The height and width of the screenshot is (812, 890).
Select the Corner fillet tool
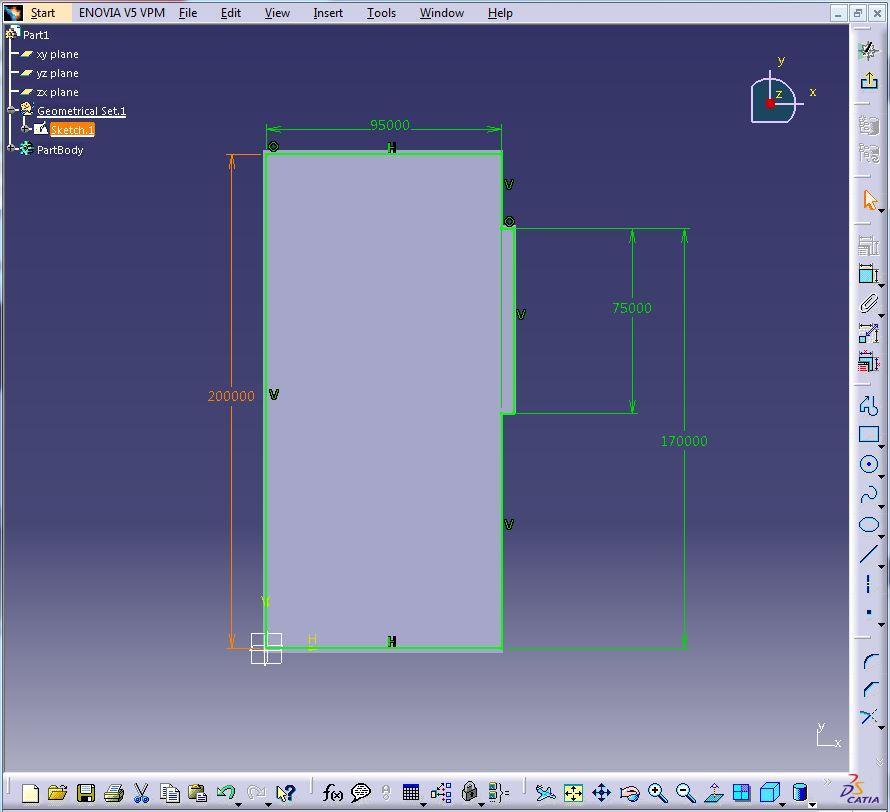point(869,662)
